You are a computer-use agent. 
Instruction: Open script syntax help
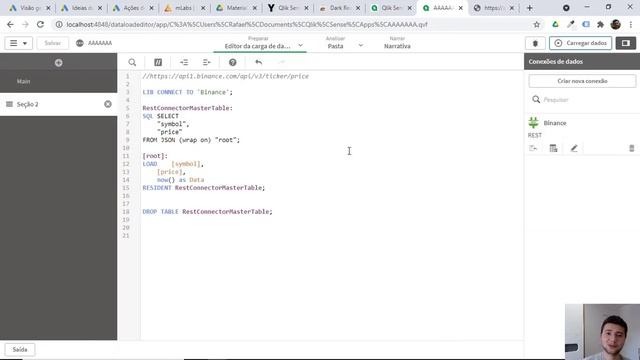click(233, 62)
